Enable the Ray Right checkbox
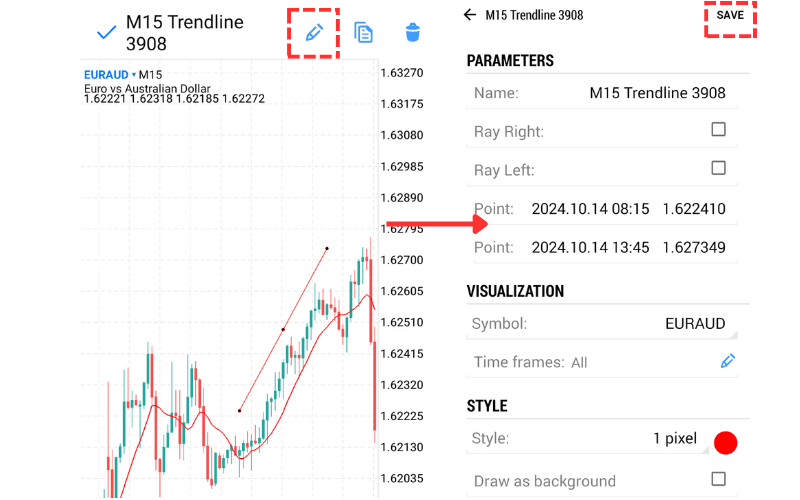The width and height of the screenshot is (800, 500). (718, 130)
